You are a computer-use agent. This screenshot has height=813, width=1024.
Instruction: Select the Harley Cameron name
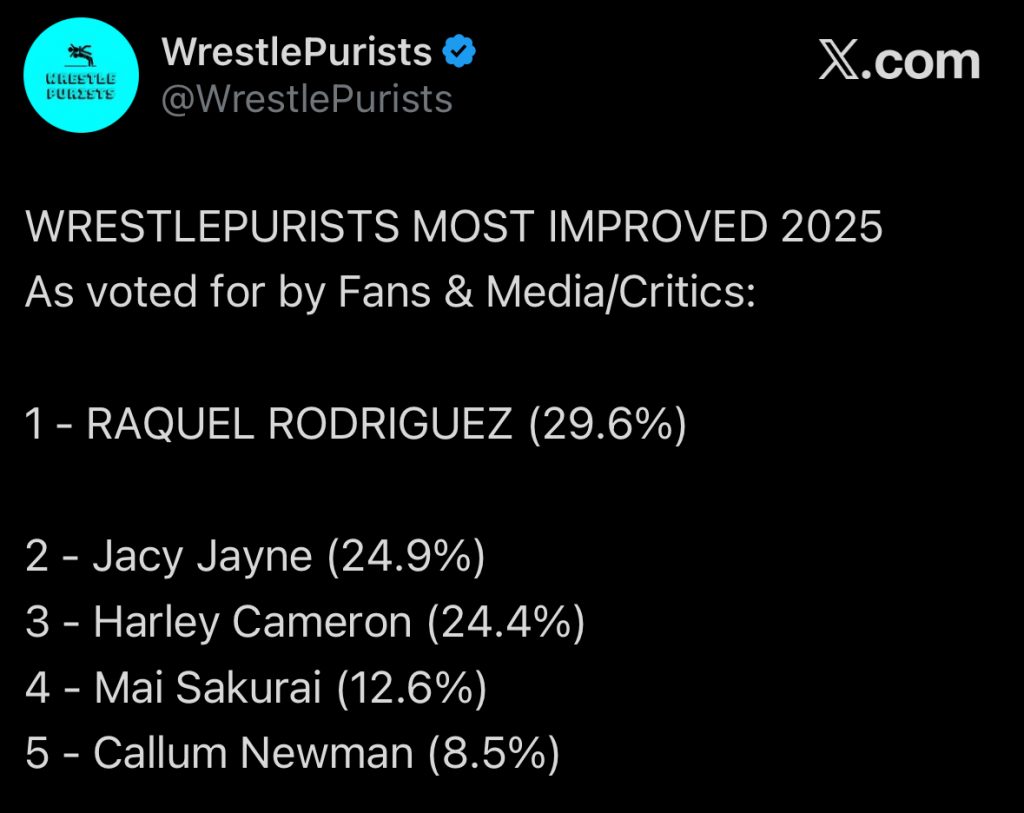[x=252, y=622]
